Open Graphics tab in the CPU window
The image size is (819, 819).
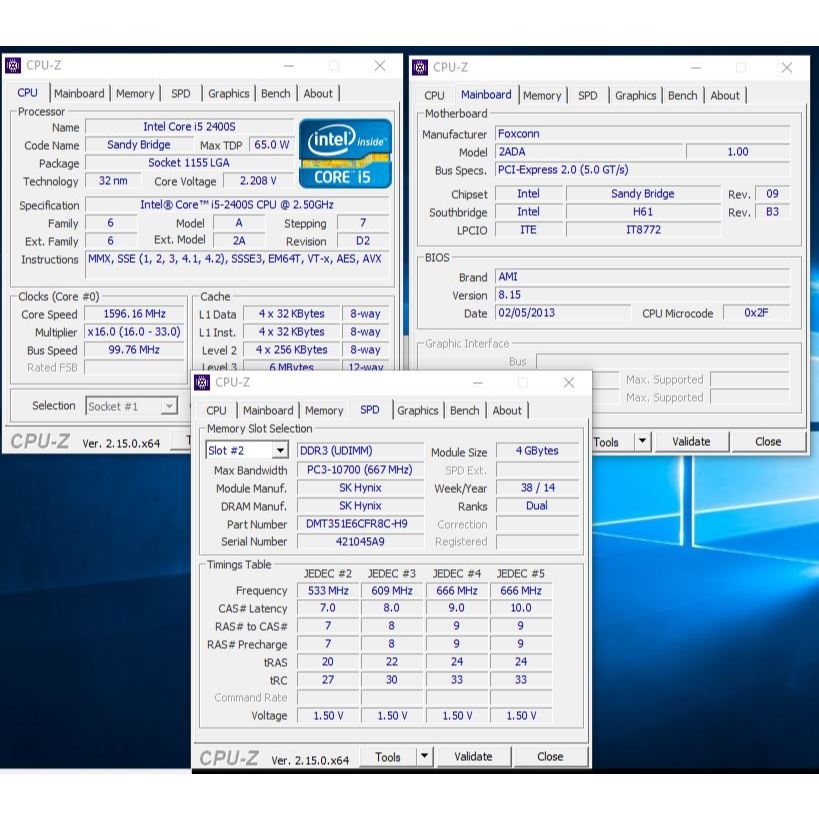click(x=228, y=93)
